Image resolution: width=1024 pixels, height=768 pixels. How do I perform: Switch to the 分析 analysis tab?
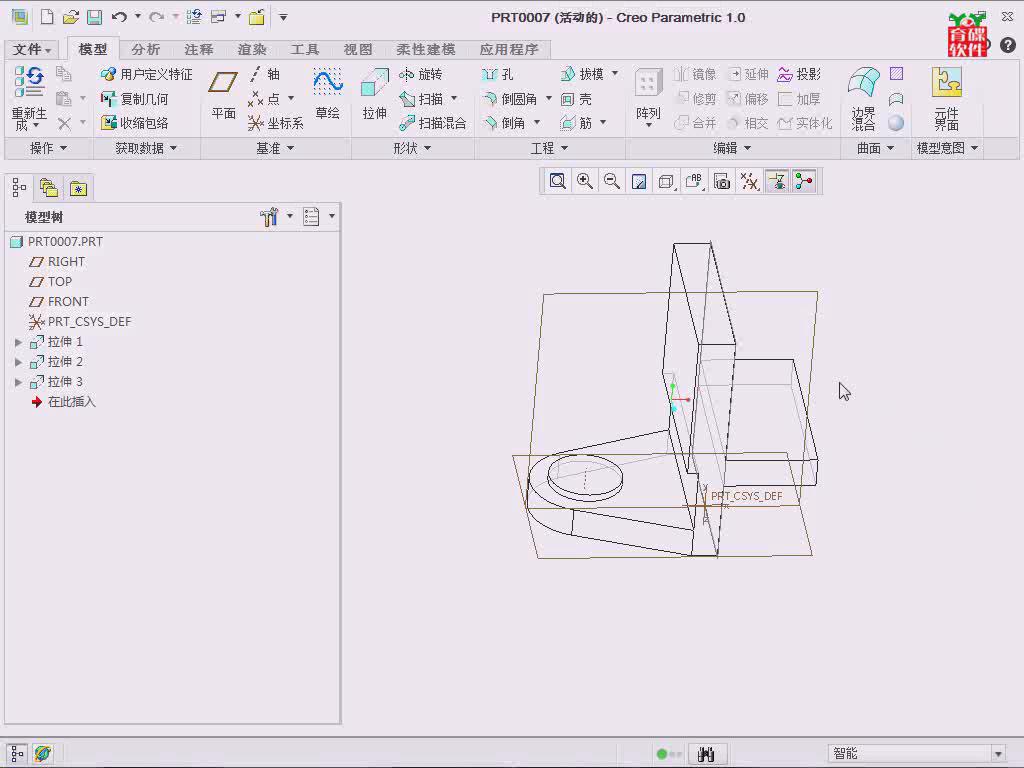(146, 50)
